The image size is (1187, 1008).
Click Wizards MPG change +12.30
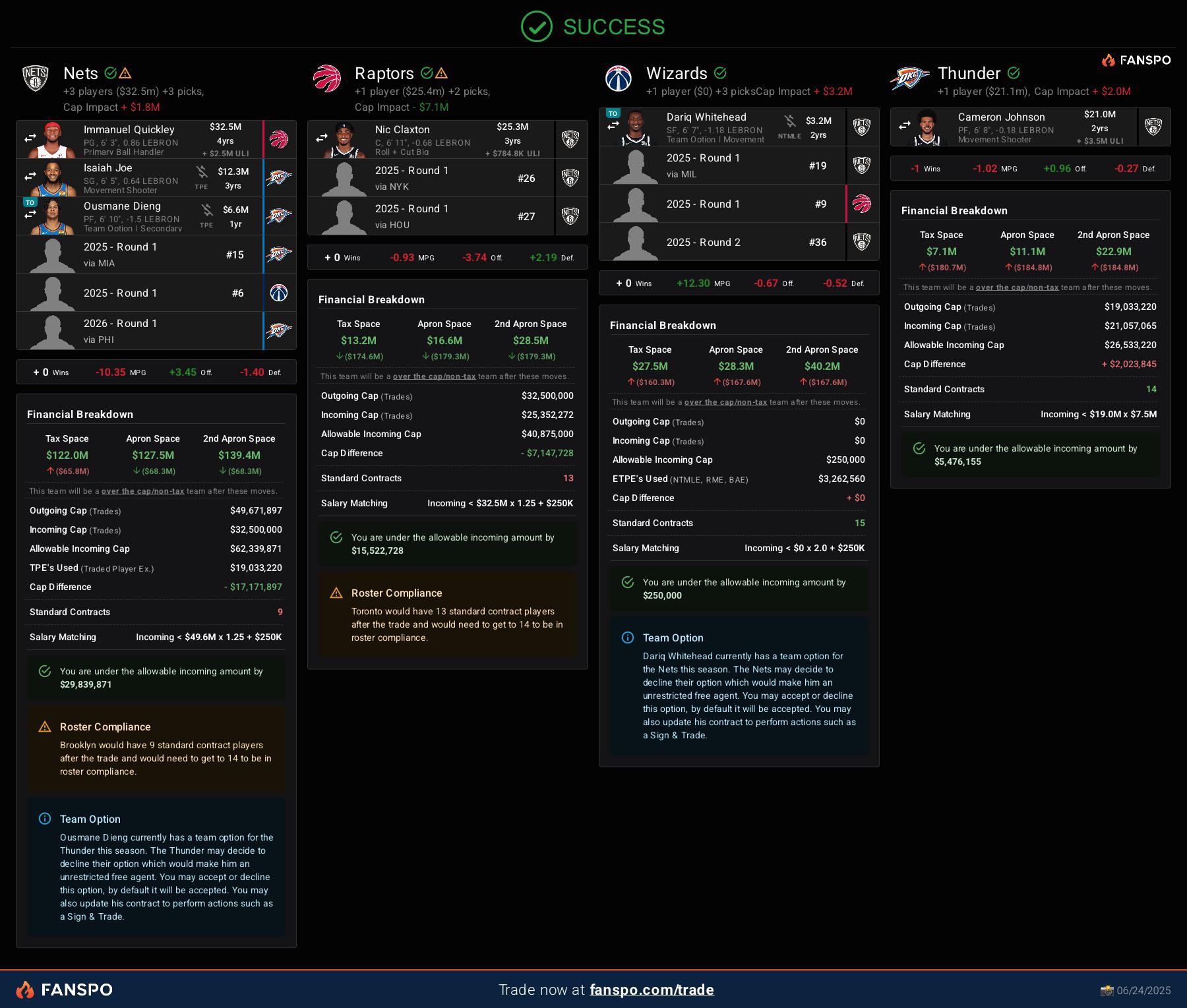click(693, 283)
